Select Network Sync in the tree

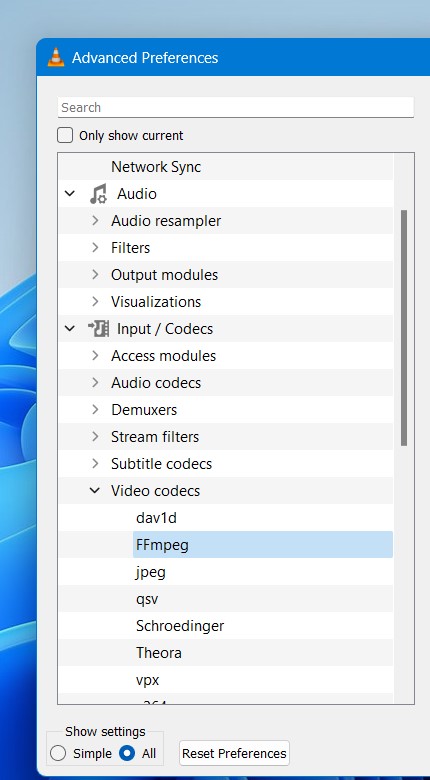coord(156,167)
